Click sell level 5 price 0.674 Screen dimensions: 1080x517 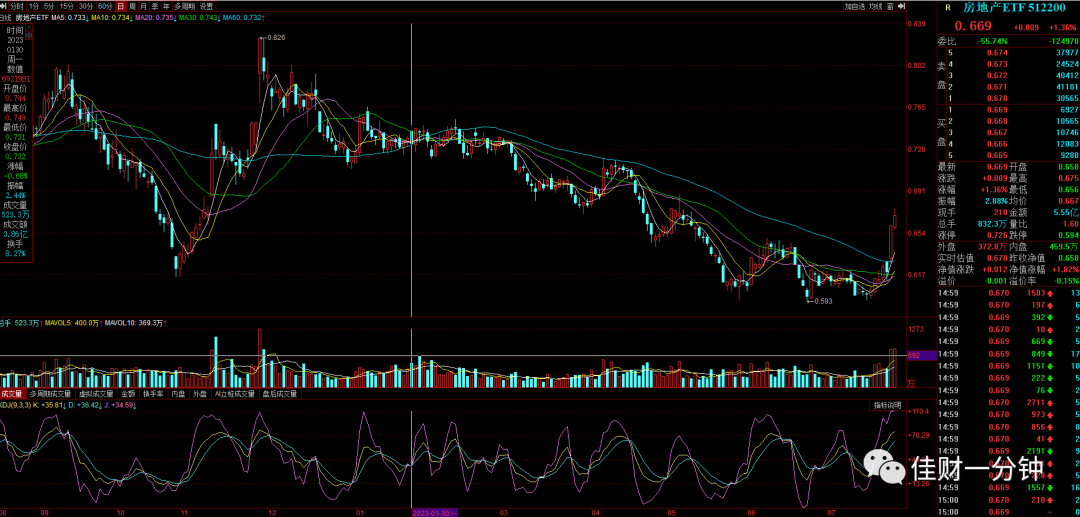(998, 52)
